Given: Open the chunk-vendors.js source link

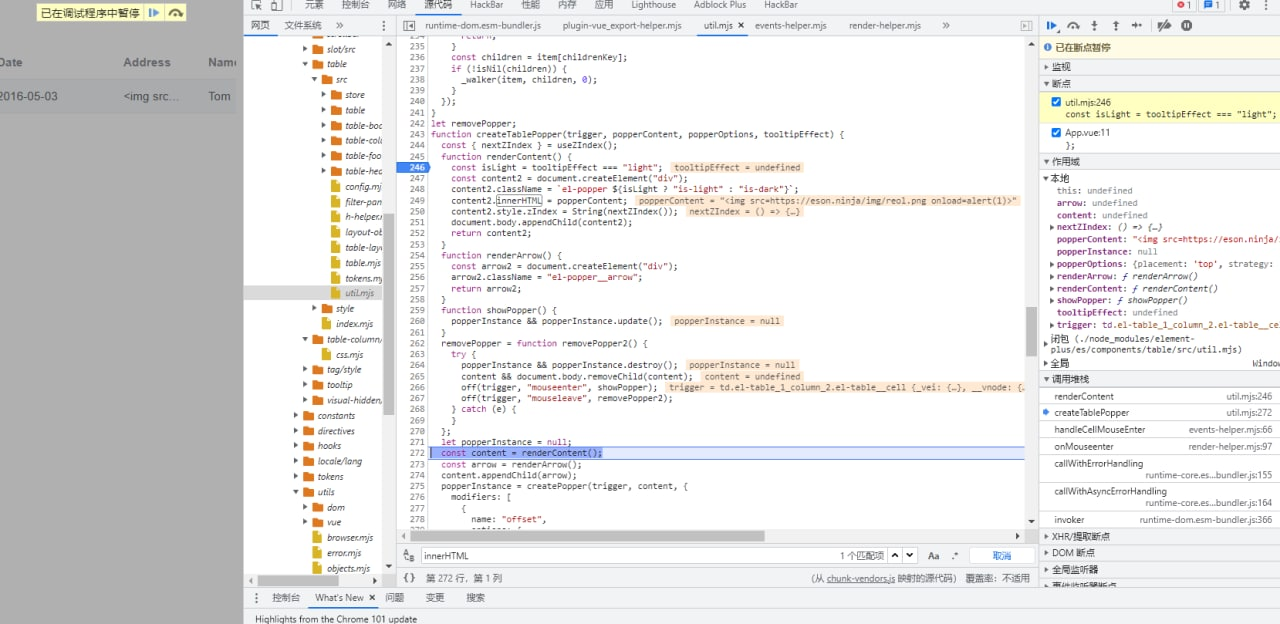Looking at the screenshot, I should pos(860,579).
